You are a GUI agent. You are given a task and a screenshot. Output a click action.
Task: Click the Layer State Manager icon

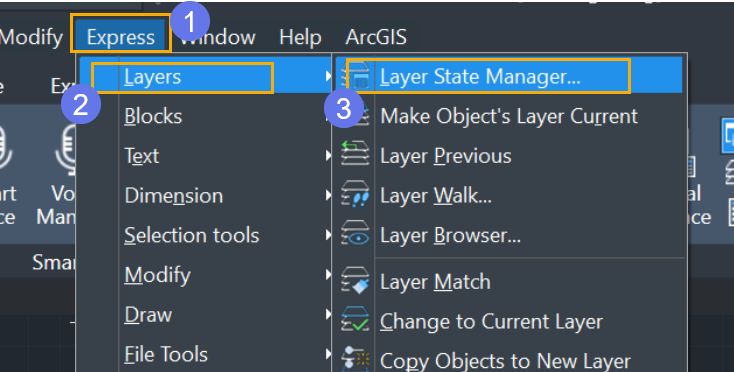coord(356,76)
